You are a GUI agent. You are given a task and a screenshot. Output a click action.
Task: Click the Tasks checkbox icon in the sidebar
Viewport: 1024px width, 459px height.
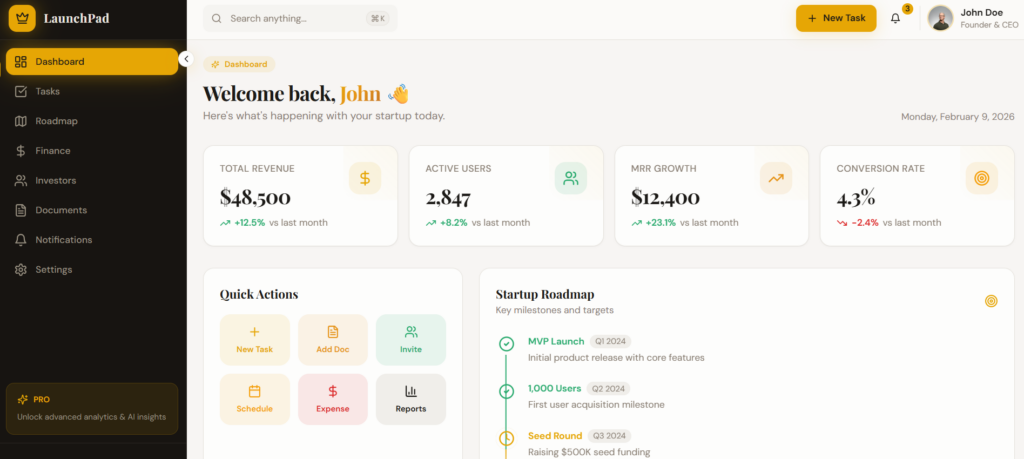pos(21,91)
